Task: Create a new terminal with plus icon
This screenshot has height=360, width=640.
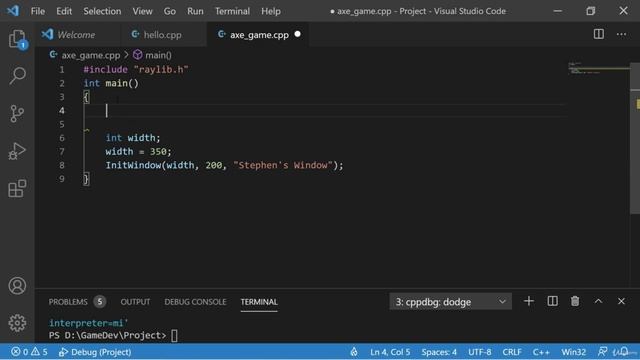Action: (529, 301)
